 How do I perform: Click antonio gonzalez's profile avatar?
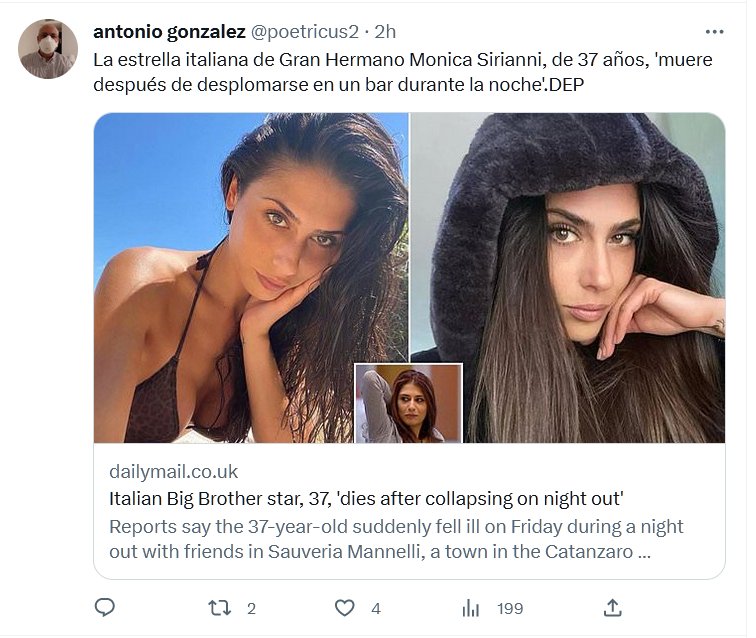[x=48, y=48]
